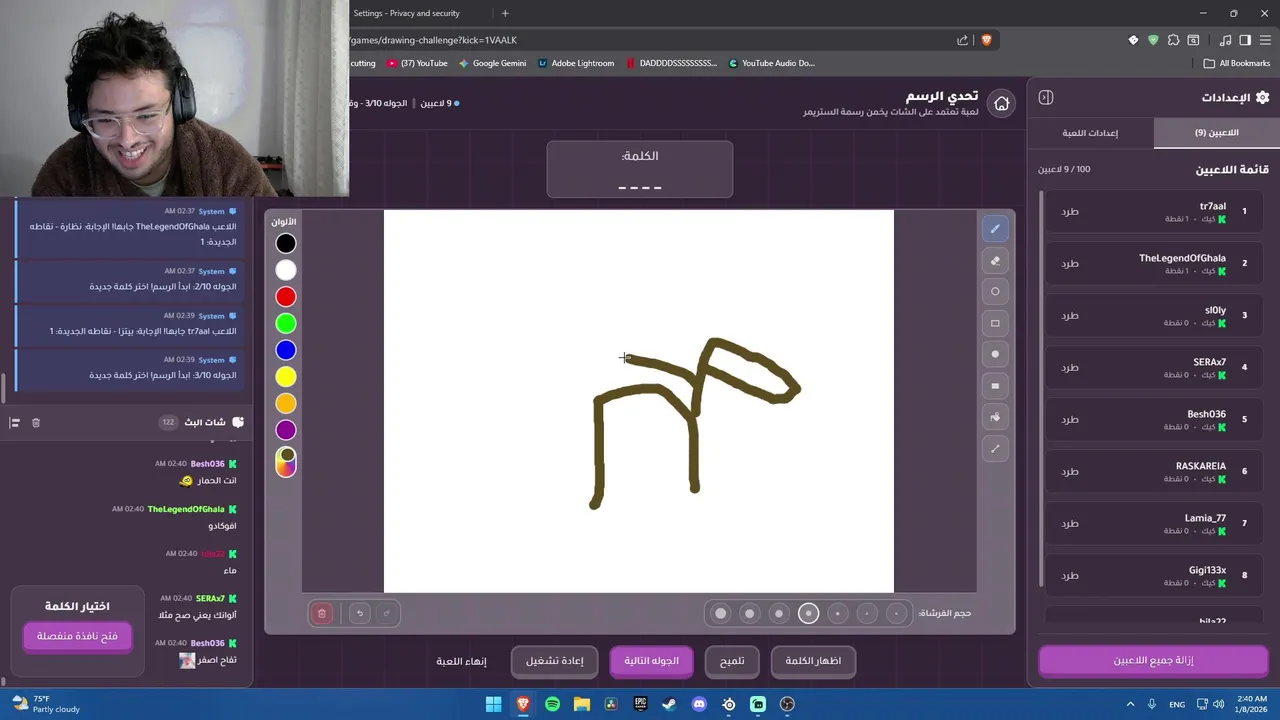The height and width of the screenshot is (720, 1280).
Task: Kick player Besh036 with طرد
Action: pyautogui.click(x=1070, y=420)
